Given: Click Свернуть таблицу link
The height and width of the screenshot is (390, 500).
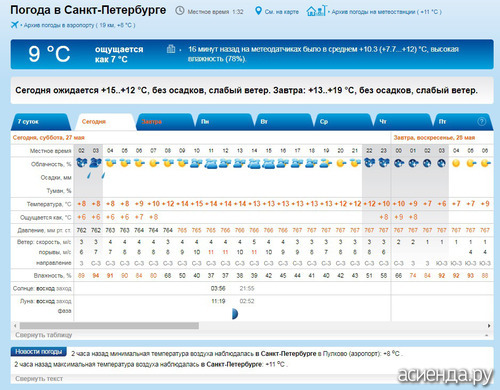Looking at the screenshot, I should [43, 335].
